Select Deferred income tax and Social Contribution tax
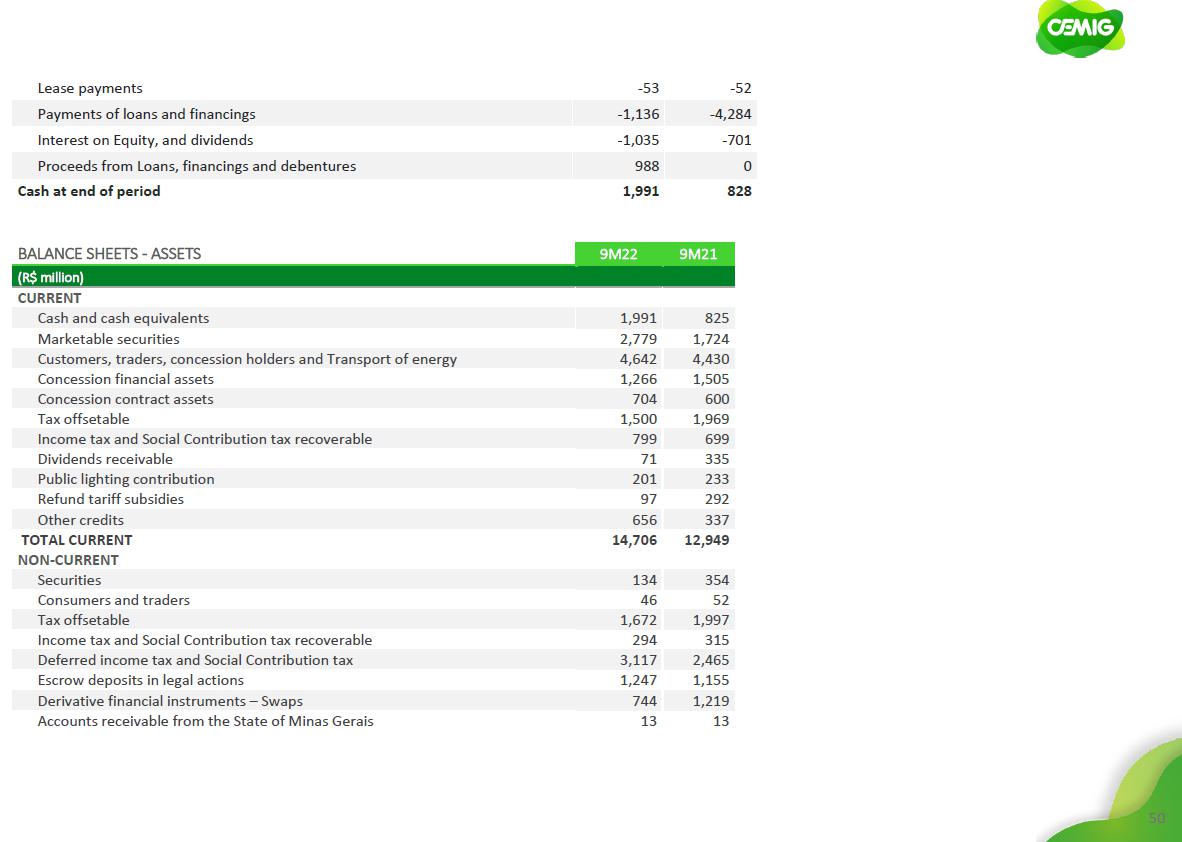This screenshot has width=1182, height=842. tap(195, 660)
